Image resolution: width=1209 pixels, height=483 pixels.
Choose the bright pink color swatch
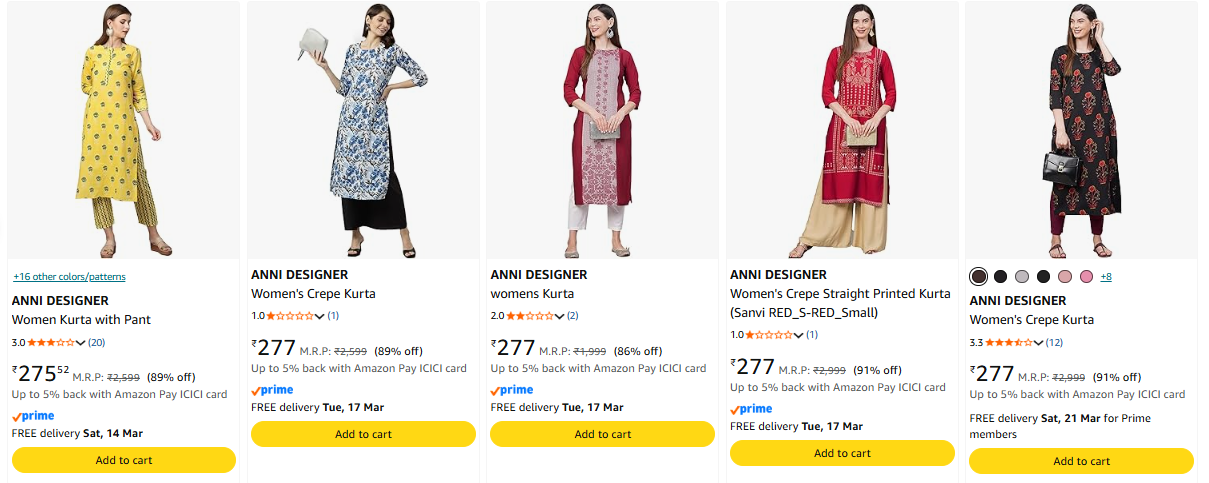click(1087, 276)
